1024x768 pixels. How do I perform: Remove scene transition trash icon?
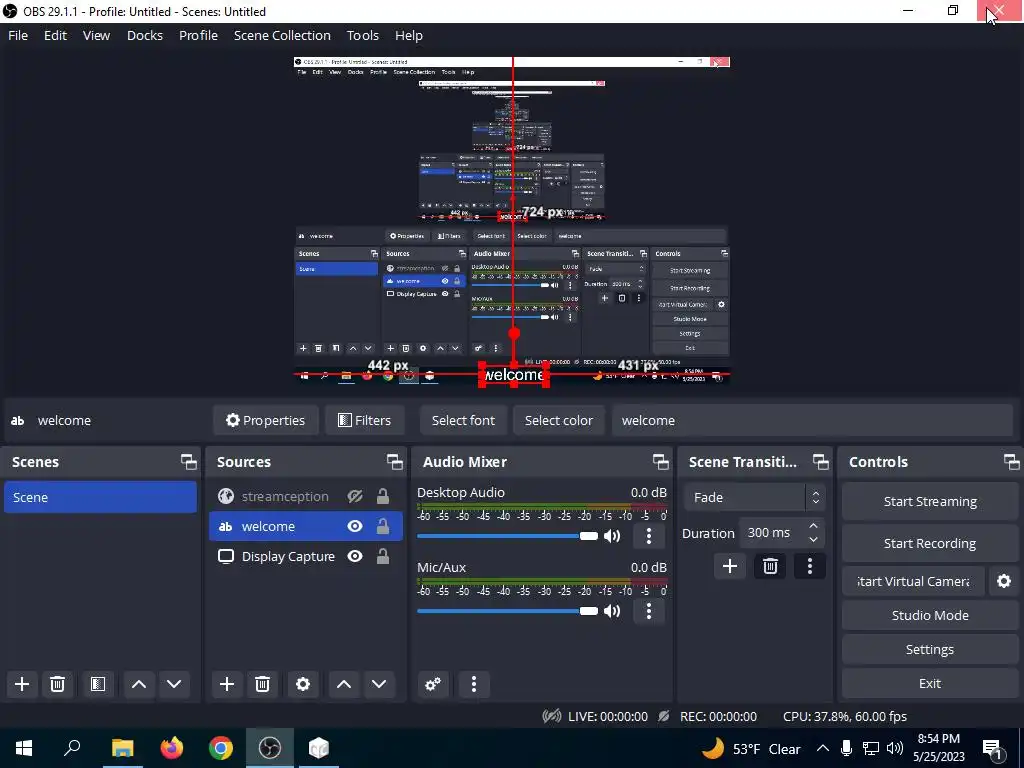pos(770,566)
